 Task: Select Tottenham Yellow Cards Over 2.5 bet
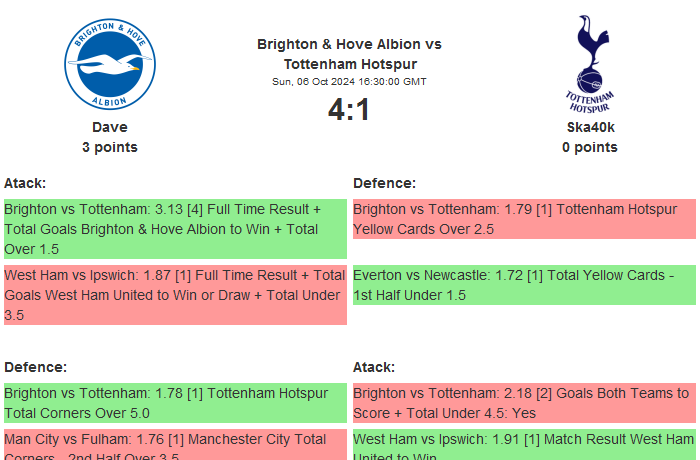(x=524, y=219)
